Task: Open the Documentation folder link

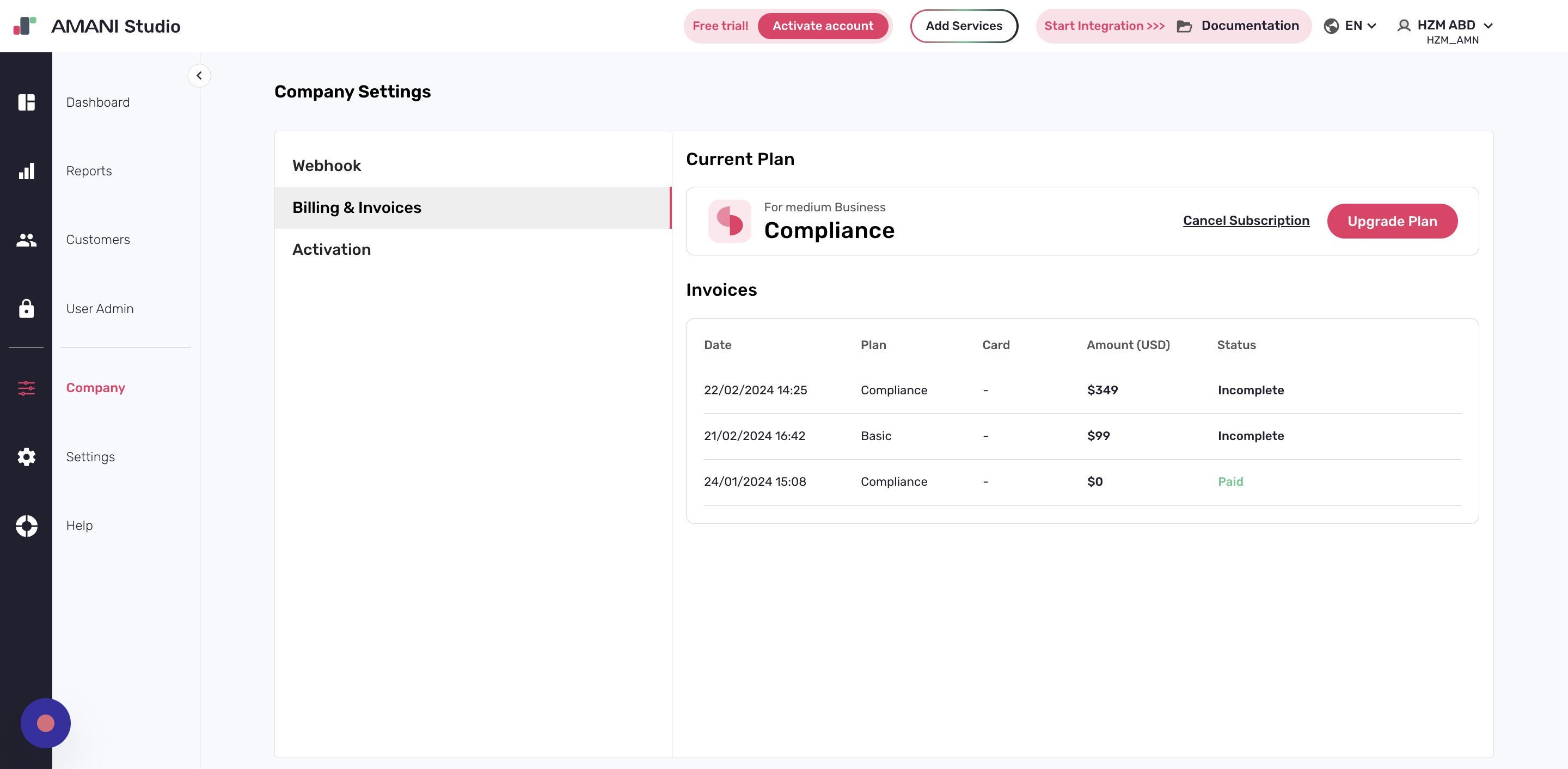Action: coord(1238,26)
